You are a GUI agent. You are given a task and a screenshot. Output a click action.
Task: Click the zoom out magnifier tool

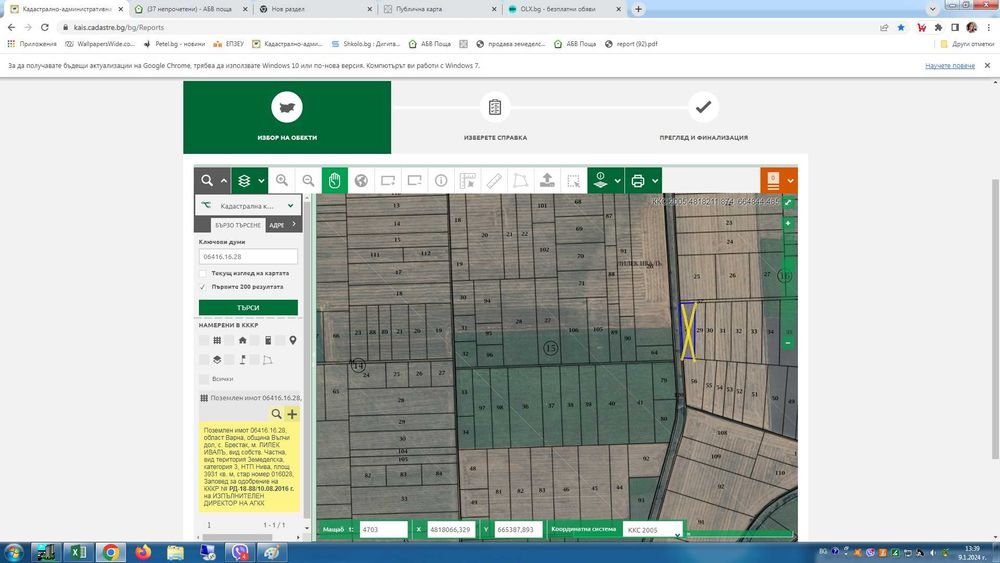pyautogui.click(x=308, y=181)
